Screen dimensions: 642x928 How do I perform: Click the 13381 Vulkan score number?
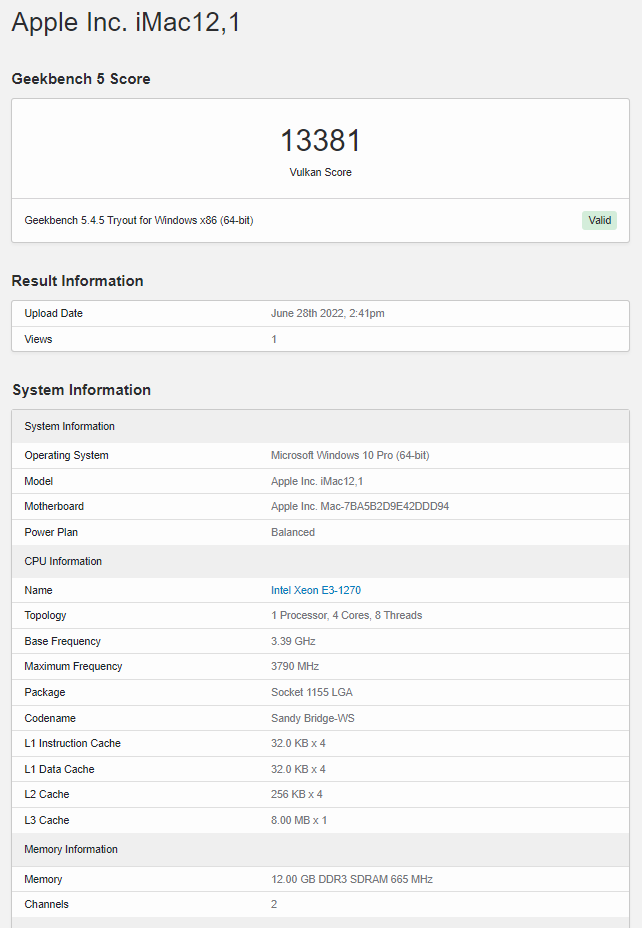(320, 141)
